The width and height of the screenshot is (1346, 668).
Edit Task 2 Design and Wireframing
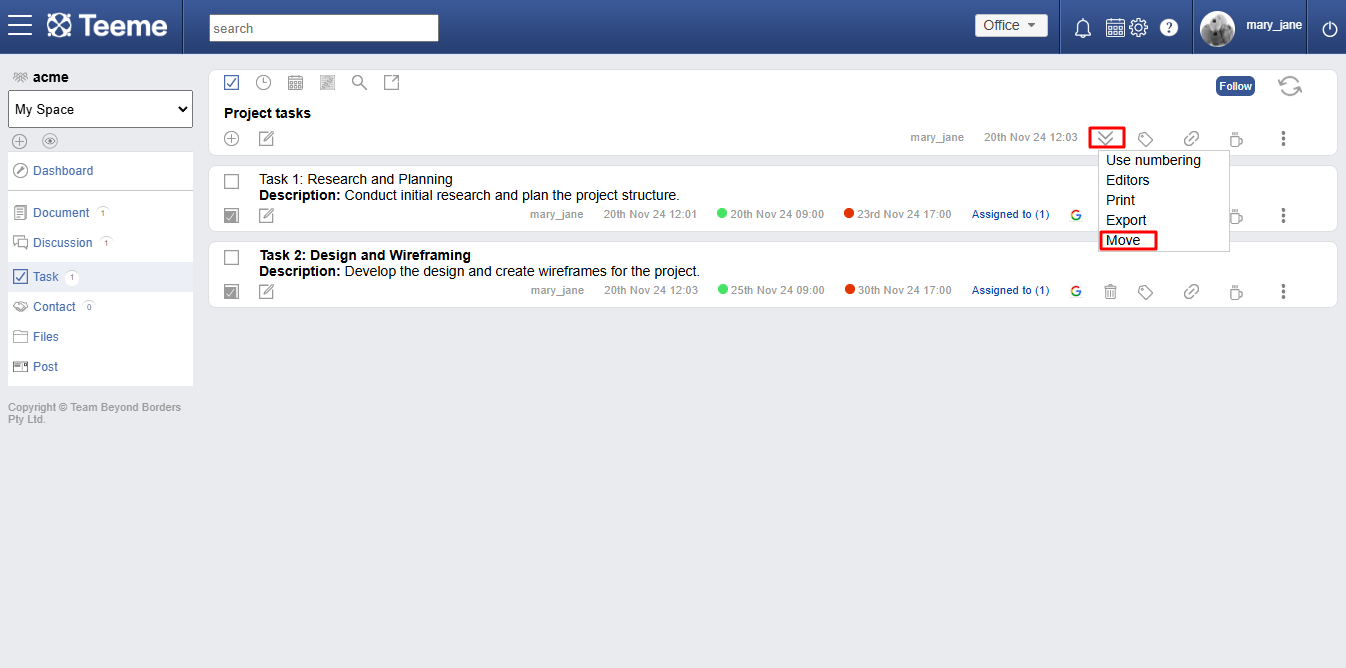tap(266, 291)
